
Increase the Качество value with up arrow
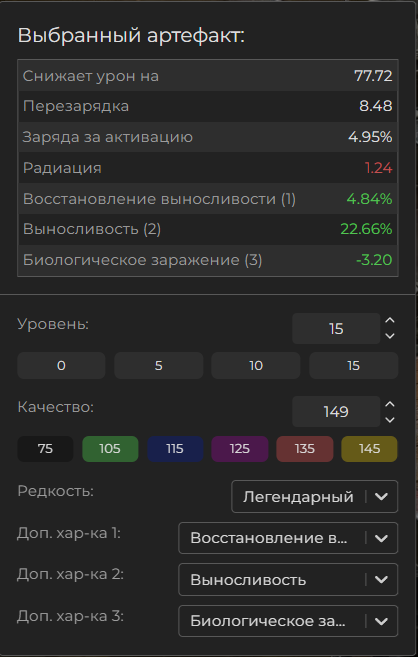click(390, 404)
